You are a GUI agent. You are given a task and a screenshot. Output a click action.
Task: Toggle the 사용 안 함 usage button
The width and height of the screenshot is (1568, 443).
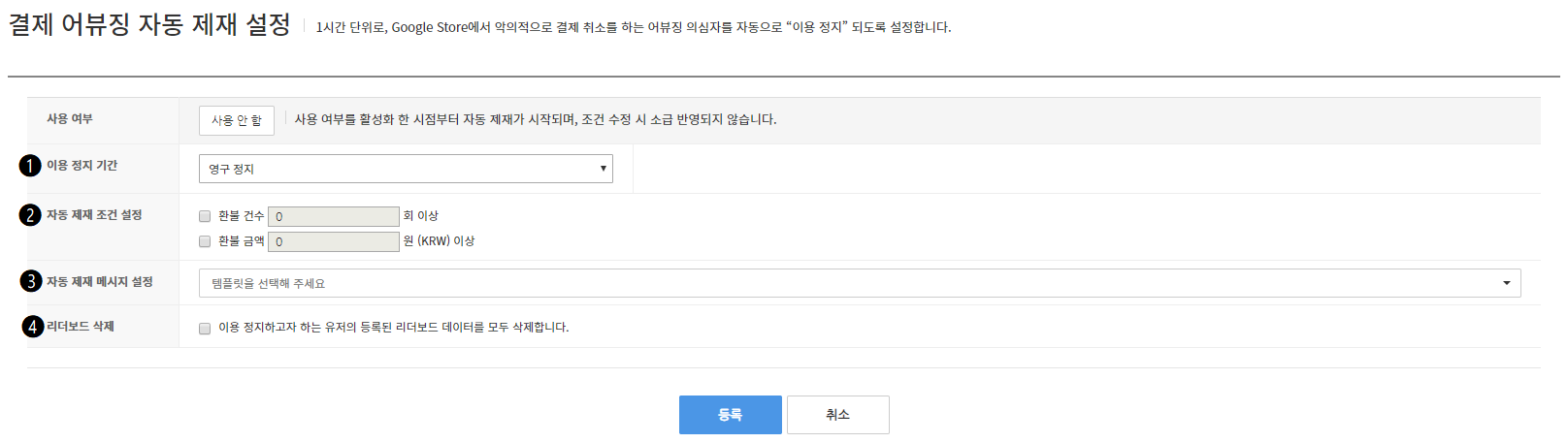[237, 120]
